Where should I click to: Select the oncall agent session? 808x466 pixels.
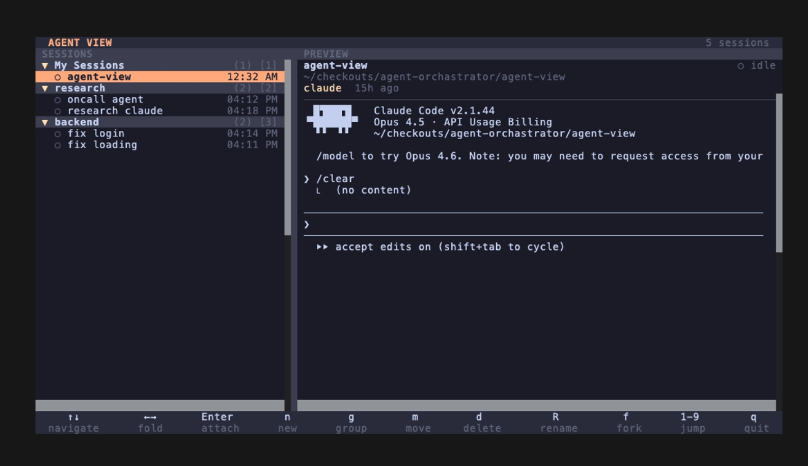(160, 99)
